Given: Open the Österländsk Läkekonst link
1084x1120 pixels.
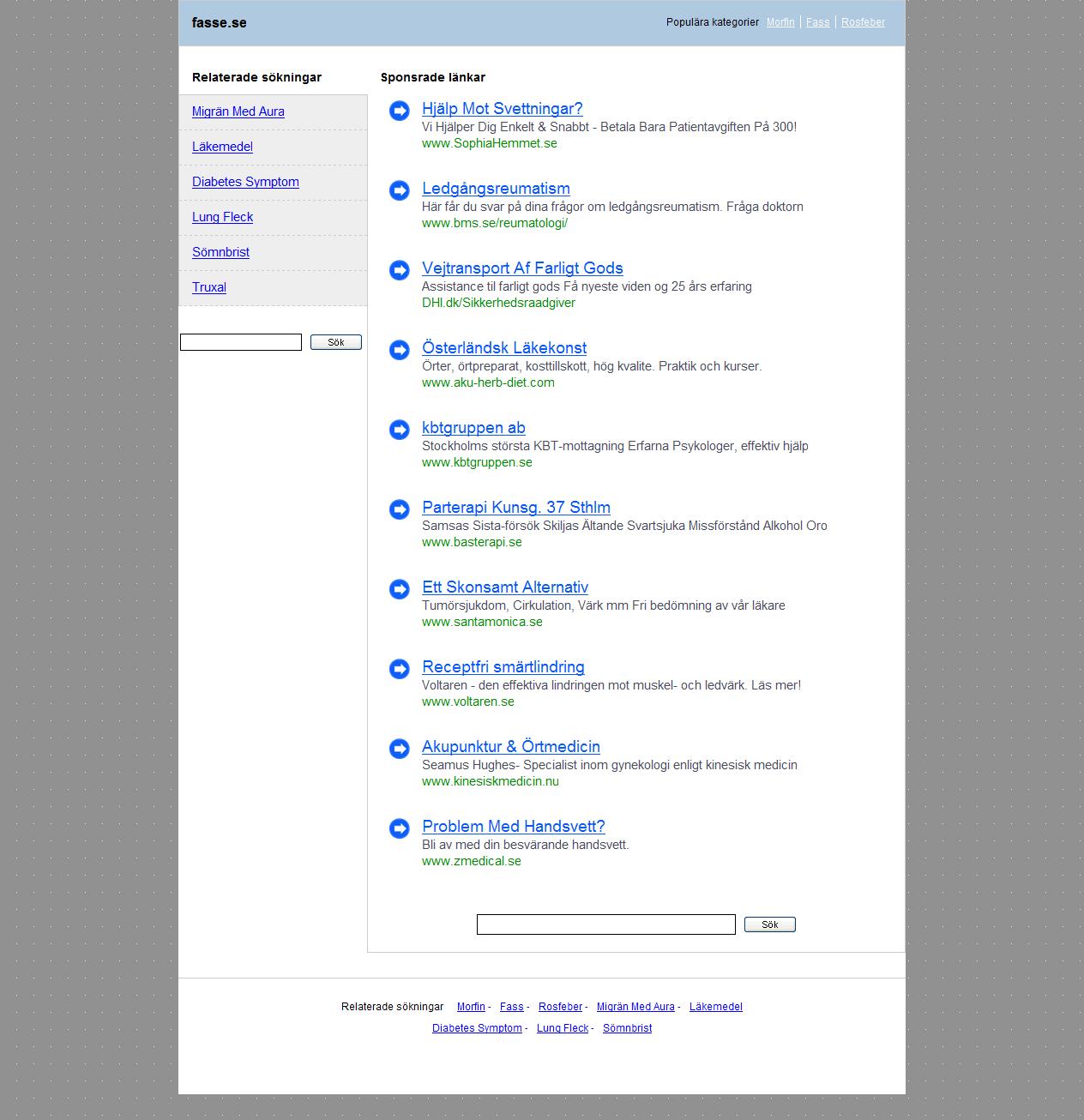Looking at the screenshot, I should coord(504,348).
